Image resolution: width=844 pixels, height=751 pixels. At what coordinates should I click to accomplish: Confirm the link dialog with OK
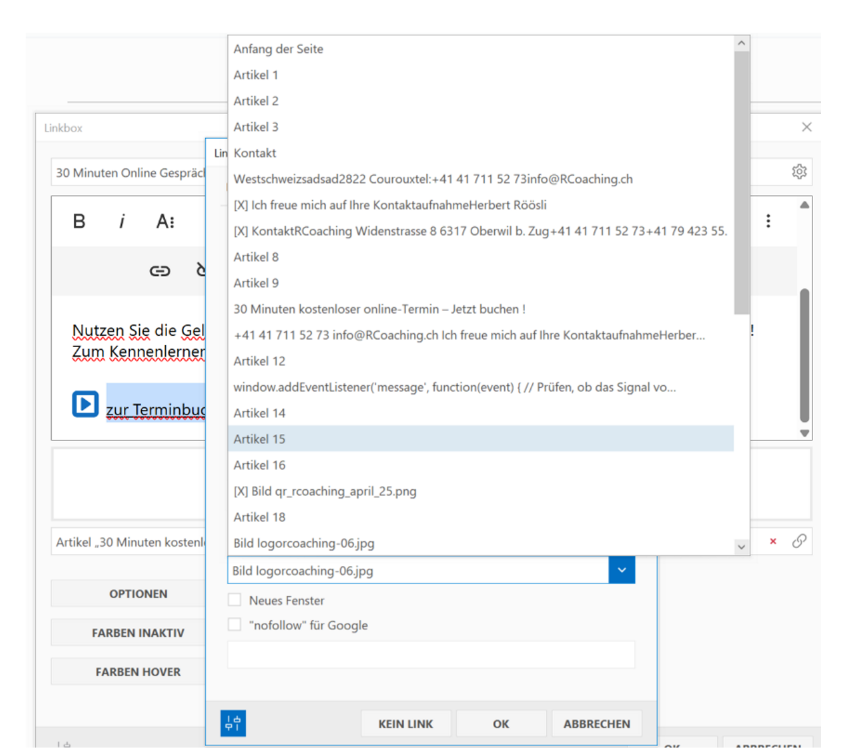point(501,724)
